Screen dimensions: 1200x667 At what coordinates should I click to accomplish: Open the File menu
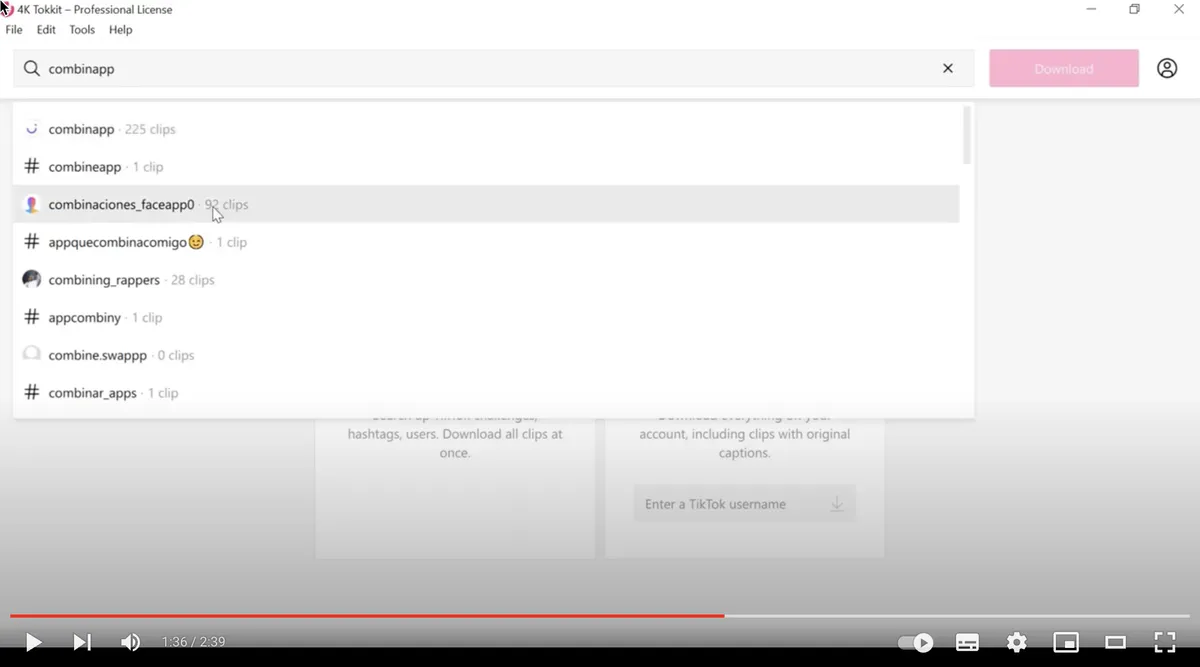tap(14, 30)
